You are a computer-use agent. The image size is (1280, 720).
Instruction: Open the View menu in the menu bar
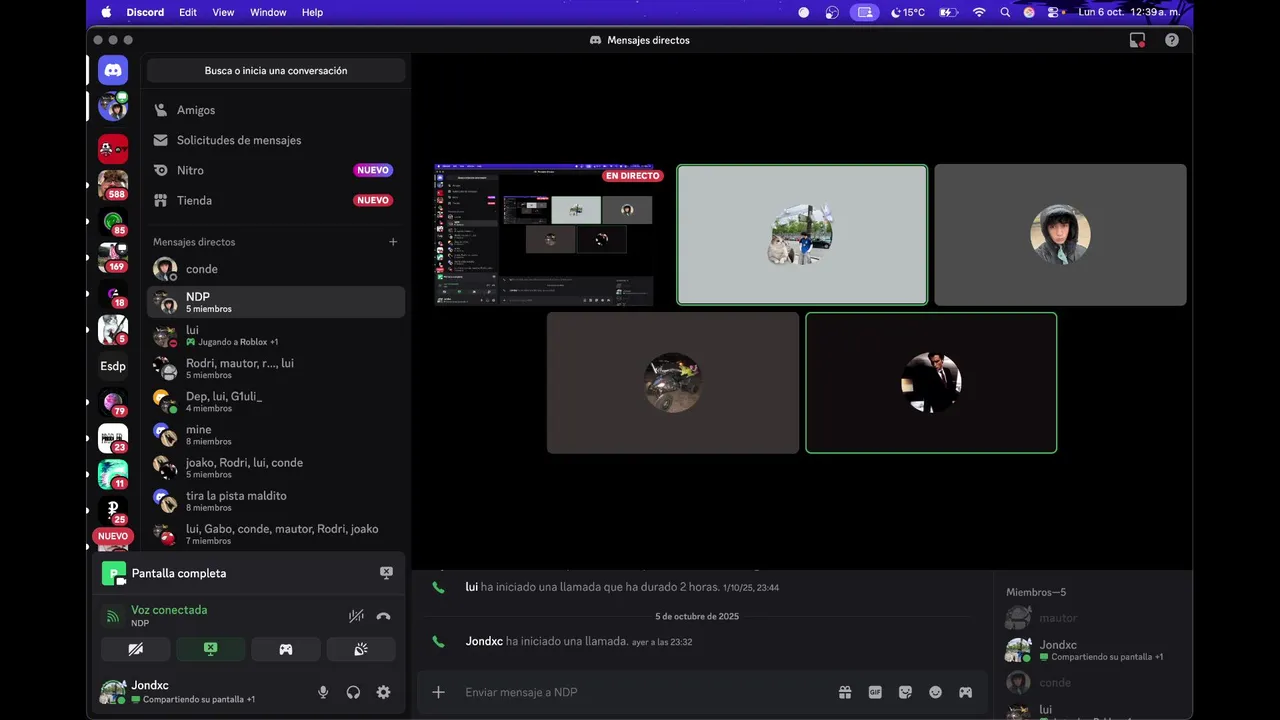(223, 12)
